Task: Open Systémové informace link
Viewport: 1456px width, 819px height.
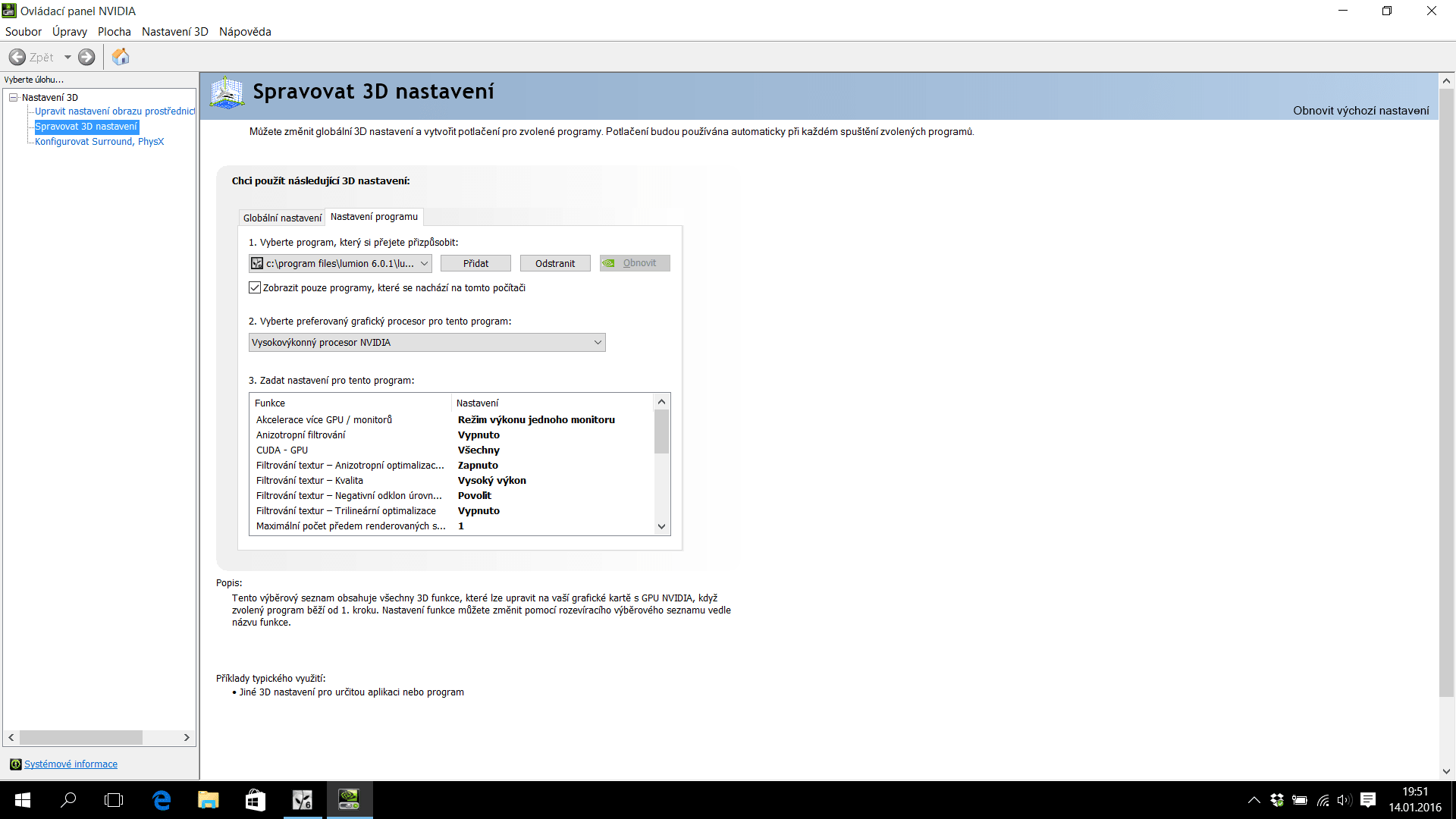Action: tap(71, 764)
